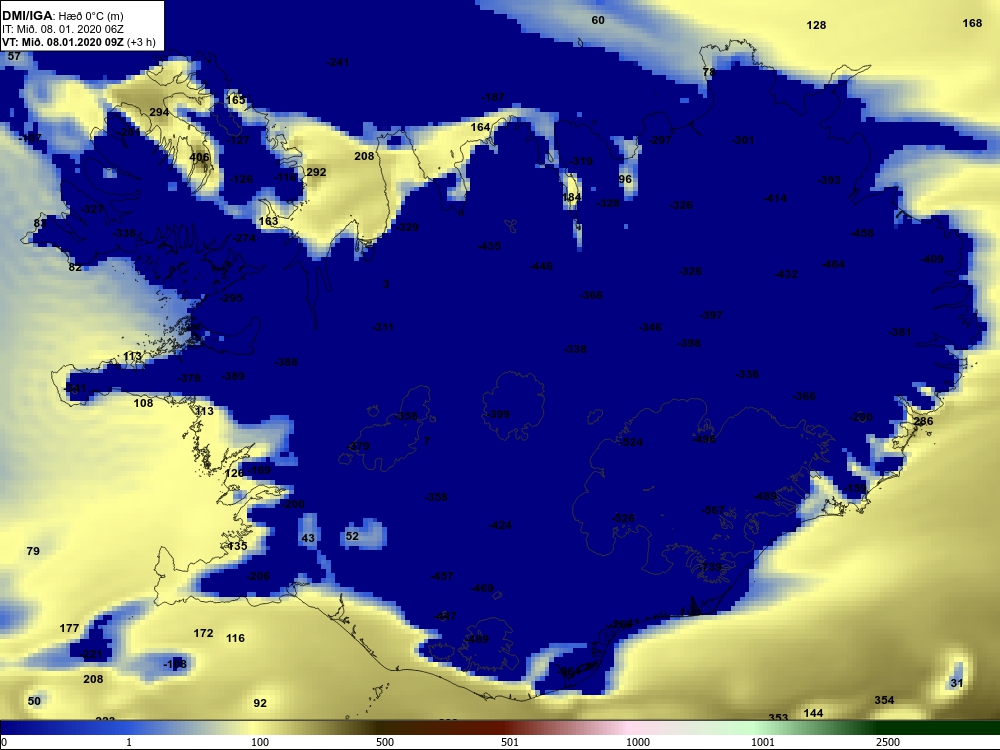Click the valid time line 'VT: Mið. 08.01.2020 09Z (+3 h)'
Image resolution: width=1000 pixels, height=750 pixels.
[78, 42]
